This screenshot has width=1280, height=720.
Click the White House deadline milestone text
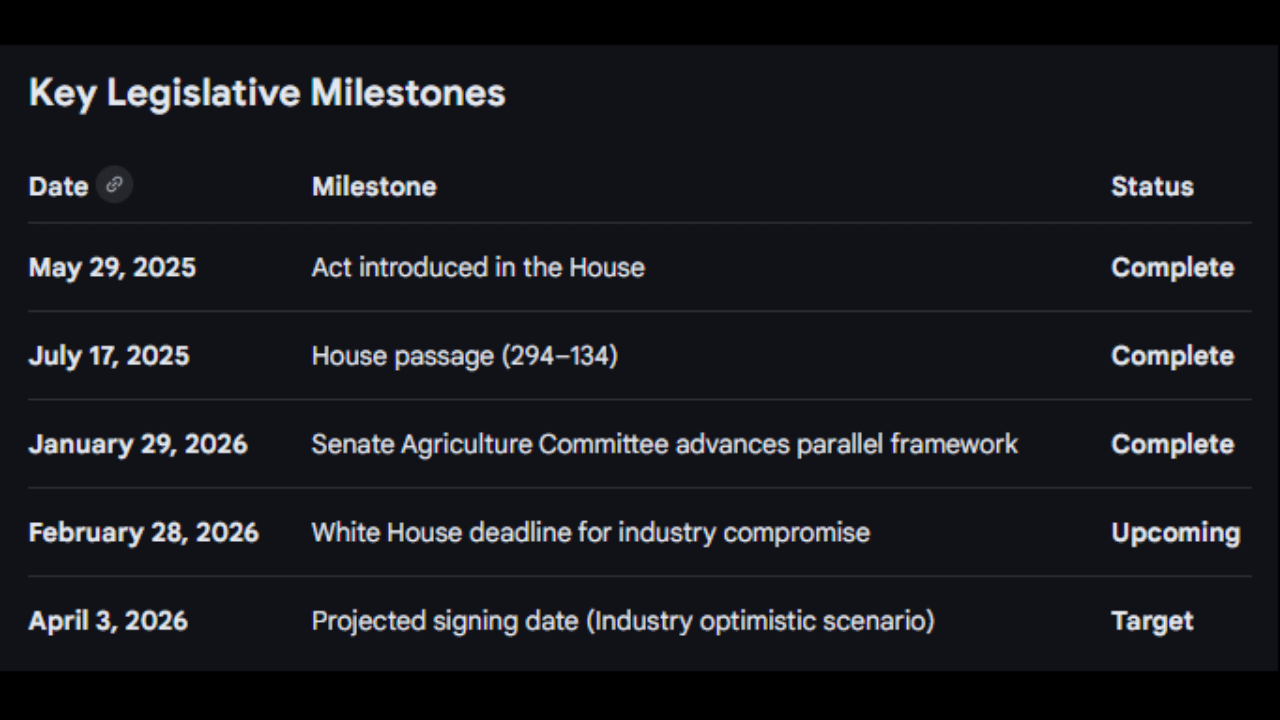coord(590,532)
